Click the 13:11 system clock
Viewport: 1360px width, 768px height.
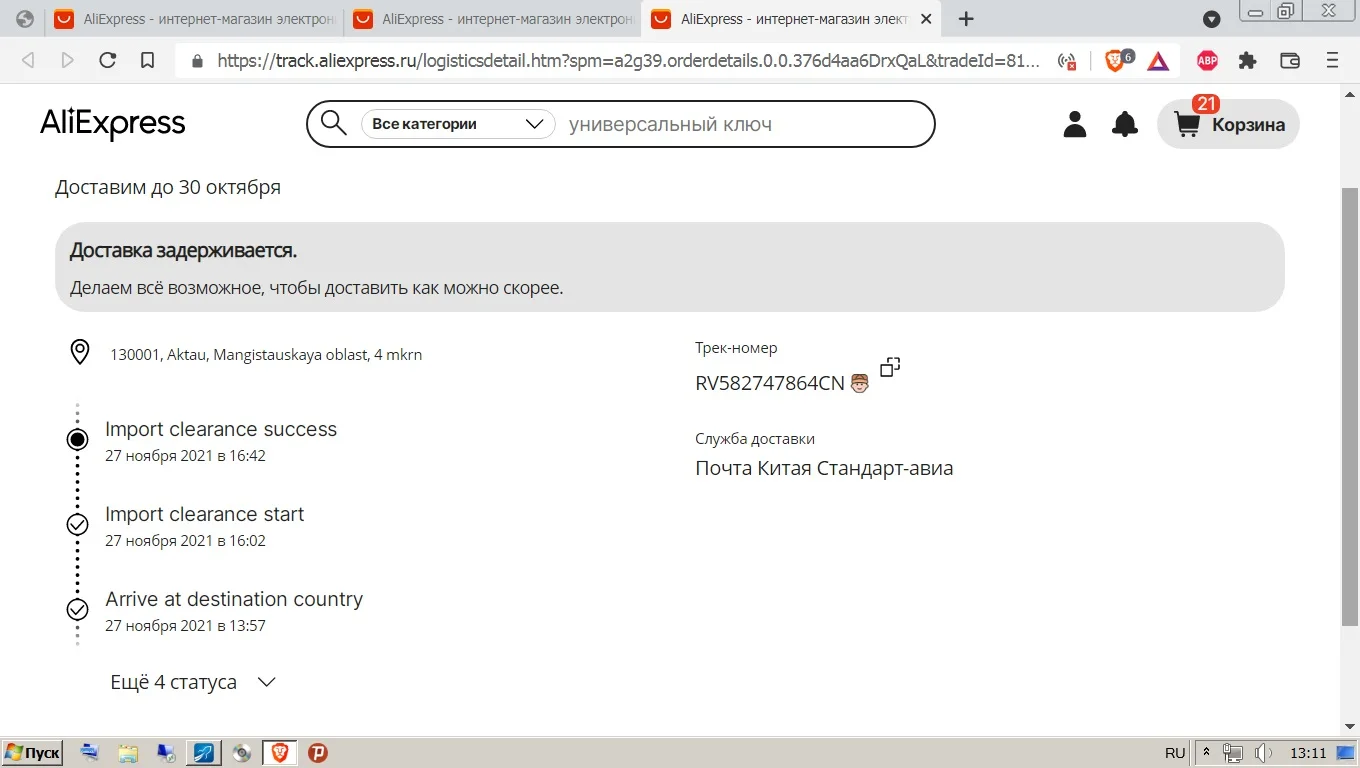click(1308, 753)
